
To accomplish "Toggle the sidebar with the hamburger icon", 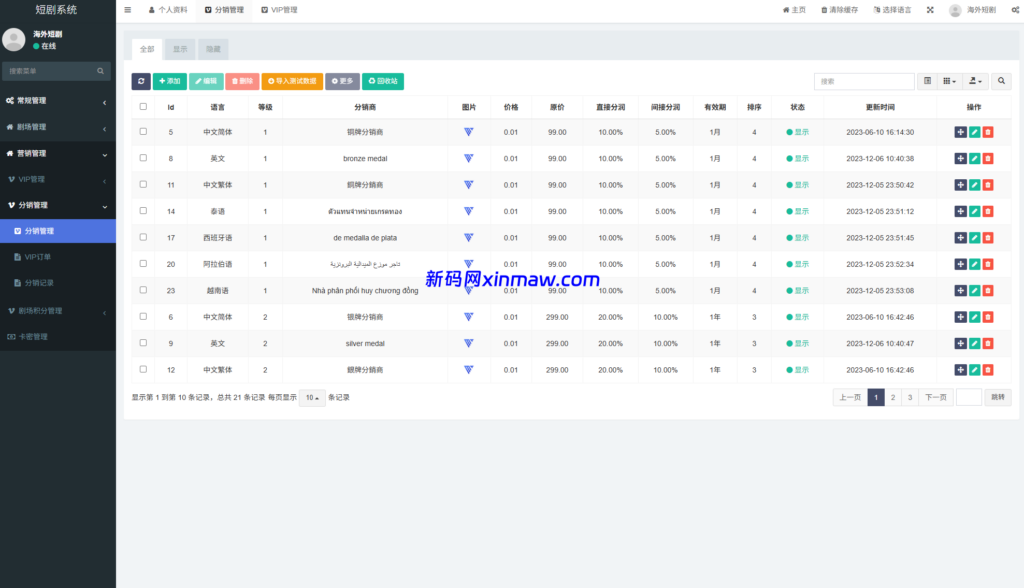I will tap(127, 10).
